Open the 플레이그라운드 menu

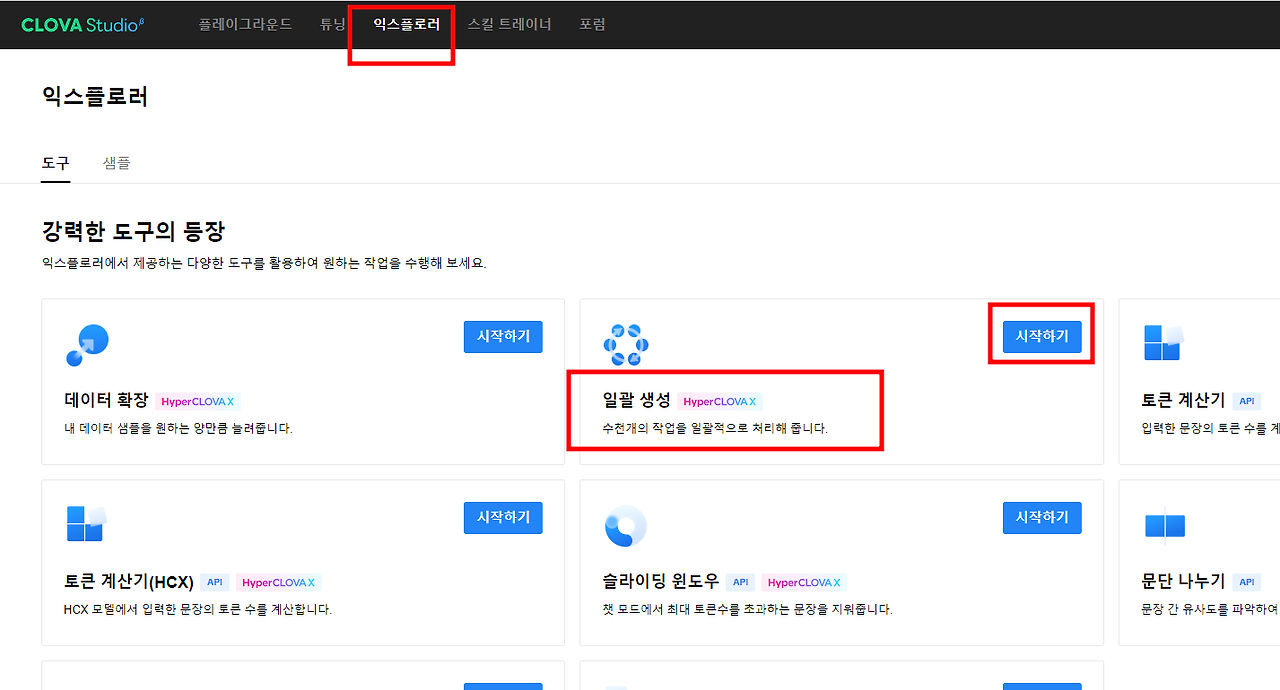coord(245,24)
